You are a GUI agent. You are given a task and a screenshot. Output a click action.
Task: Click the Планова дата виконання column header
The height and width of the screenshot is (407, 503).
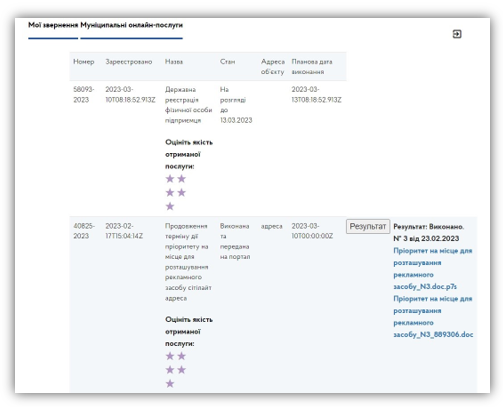[x=312, y=67]
